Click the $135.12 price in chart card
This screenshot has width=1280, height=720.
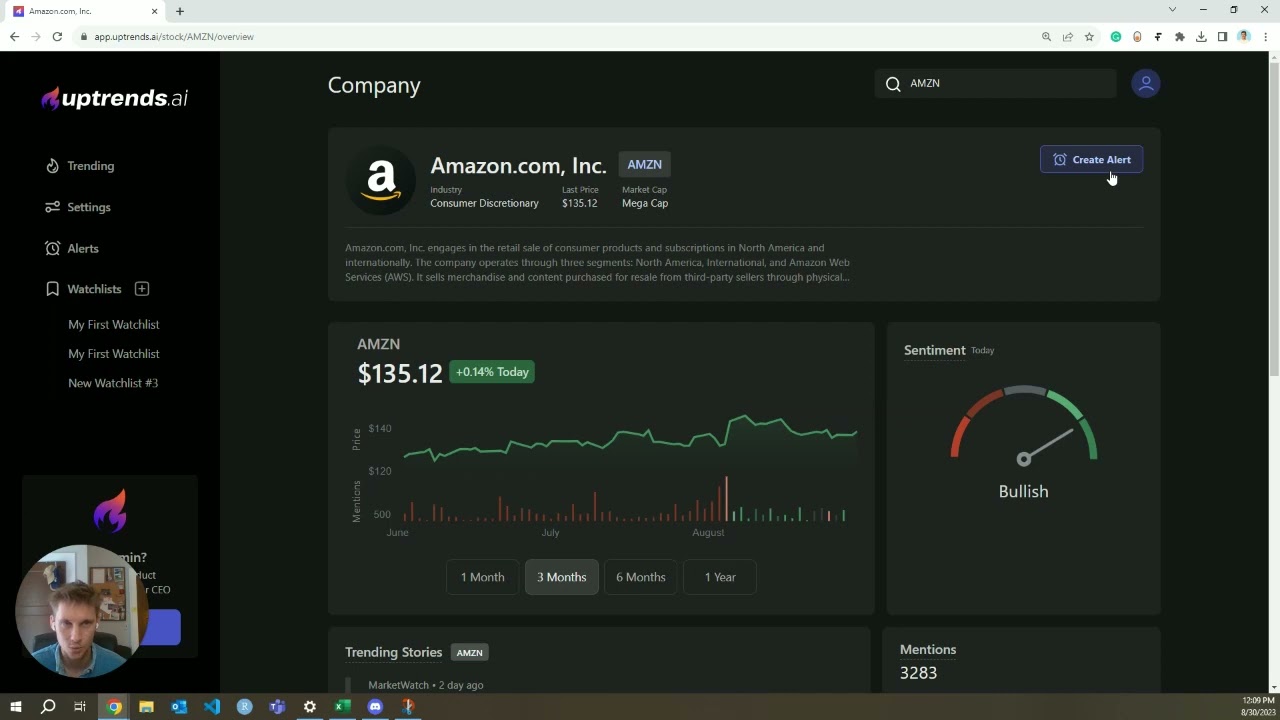(400, 373)
